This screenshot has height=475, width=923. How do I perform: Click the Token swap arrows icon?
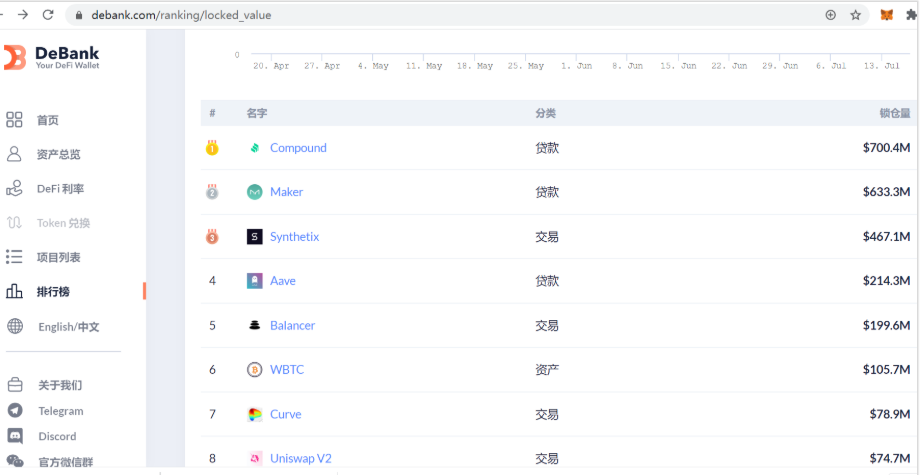[14, 222]
